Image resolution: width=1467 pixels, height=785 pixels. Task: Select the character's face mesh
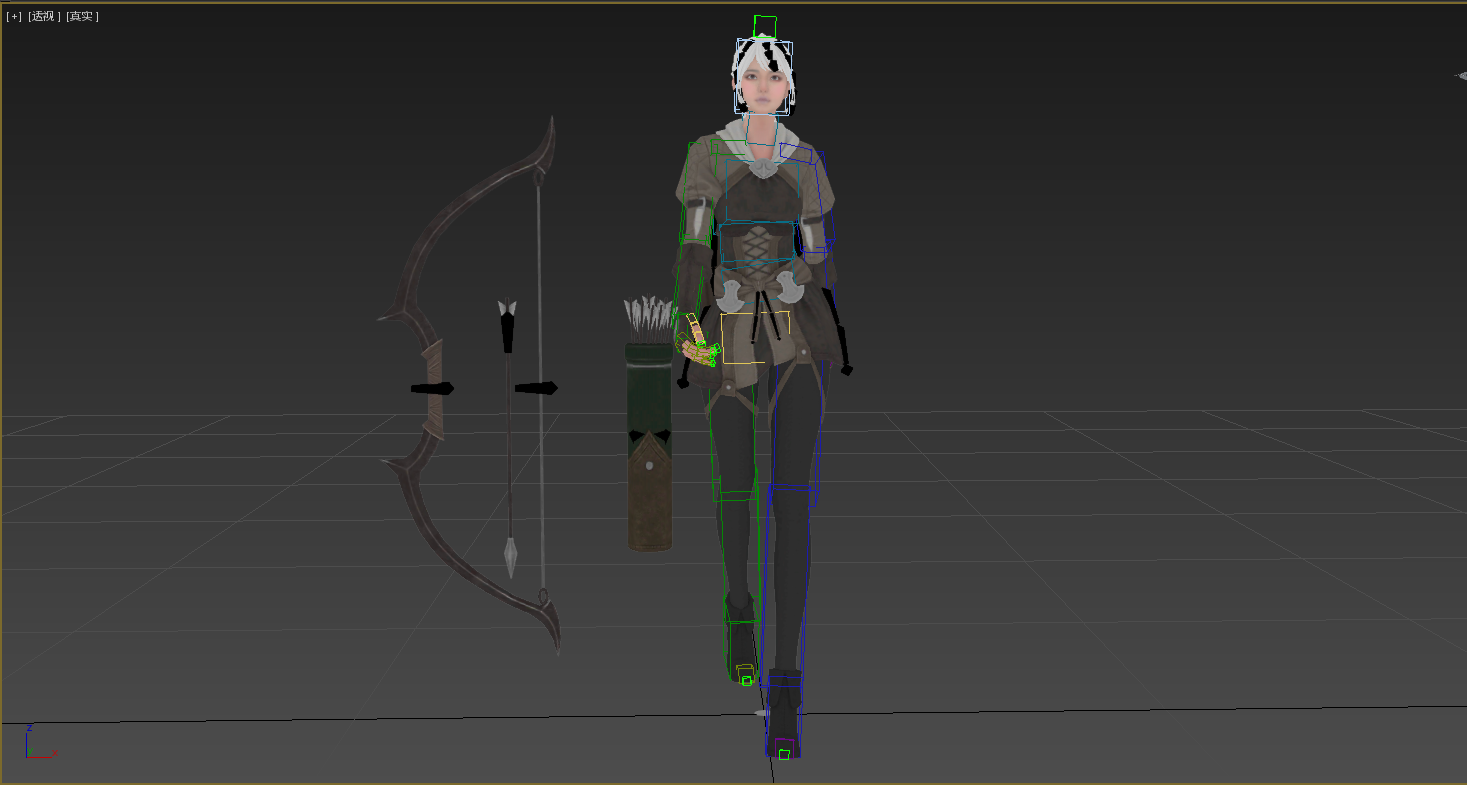763,92
